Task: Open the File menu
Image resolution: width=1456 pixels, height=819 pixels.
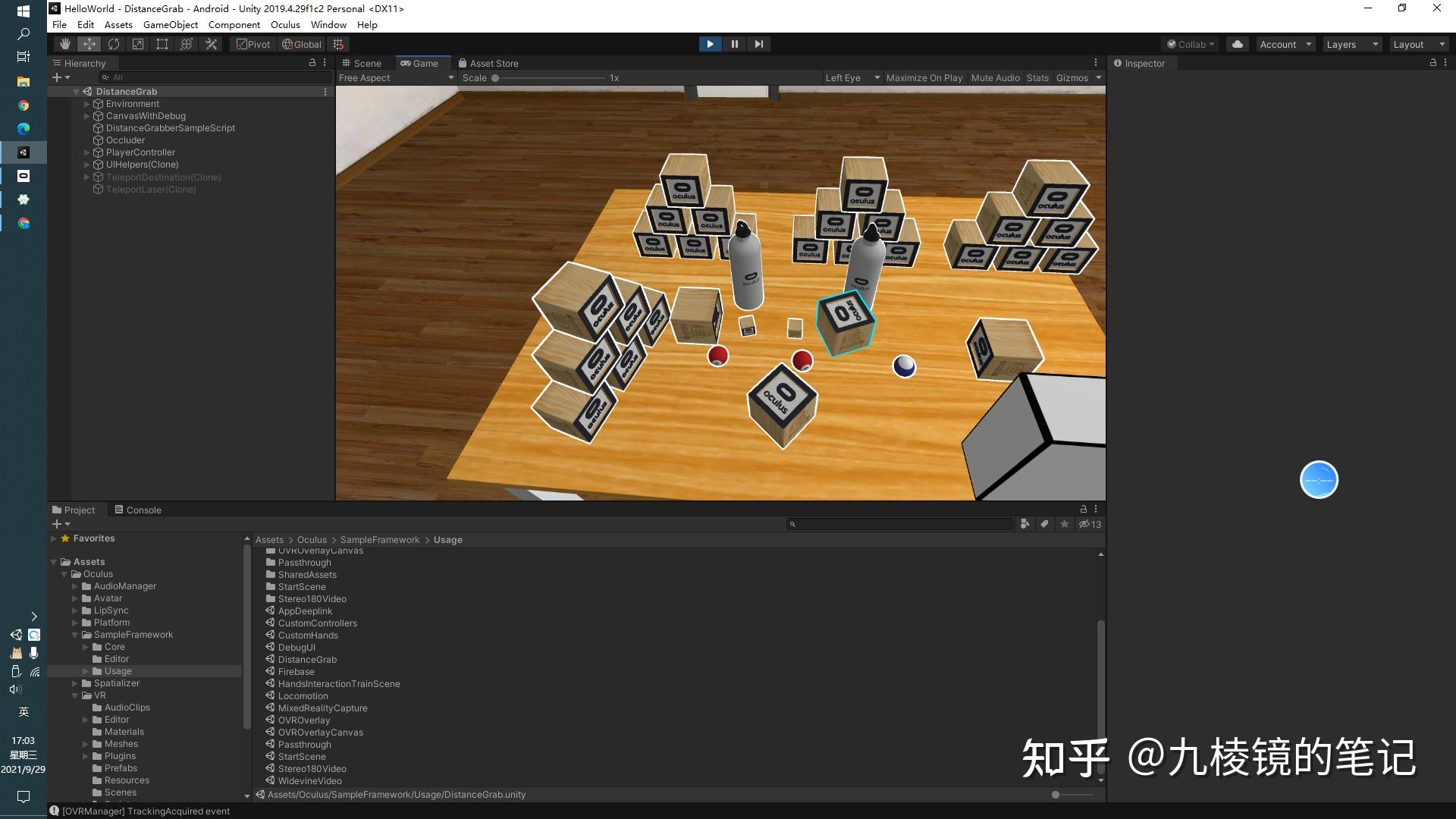Action: tap(59, 24)
